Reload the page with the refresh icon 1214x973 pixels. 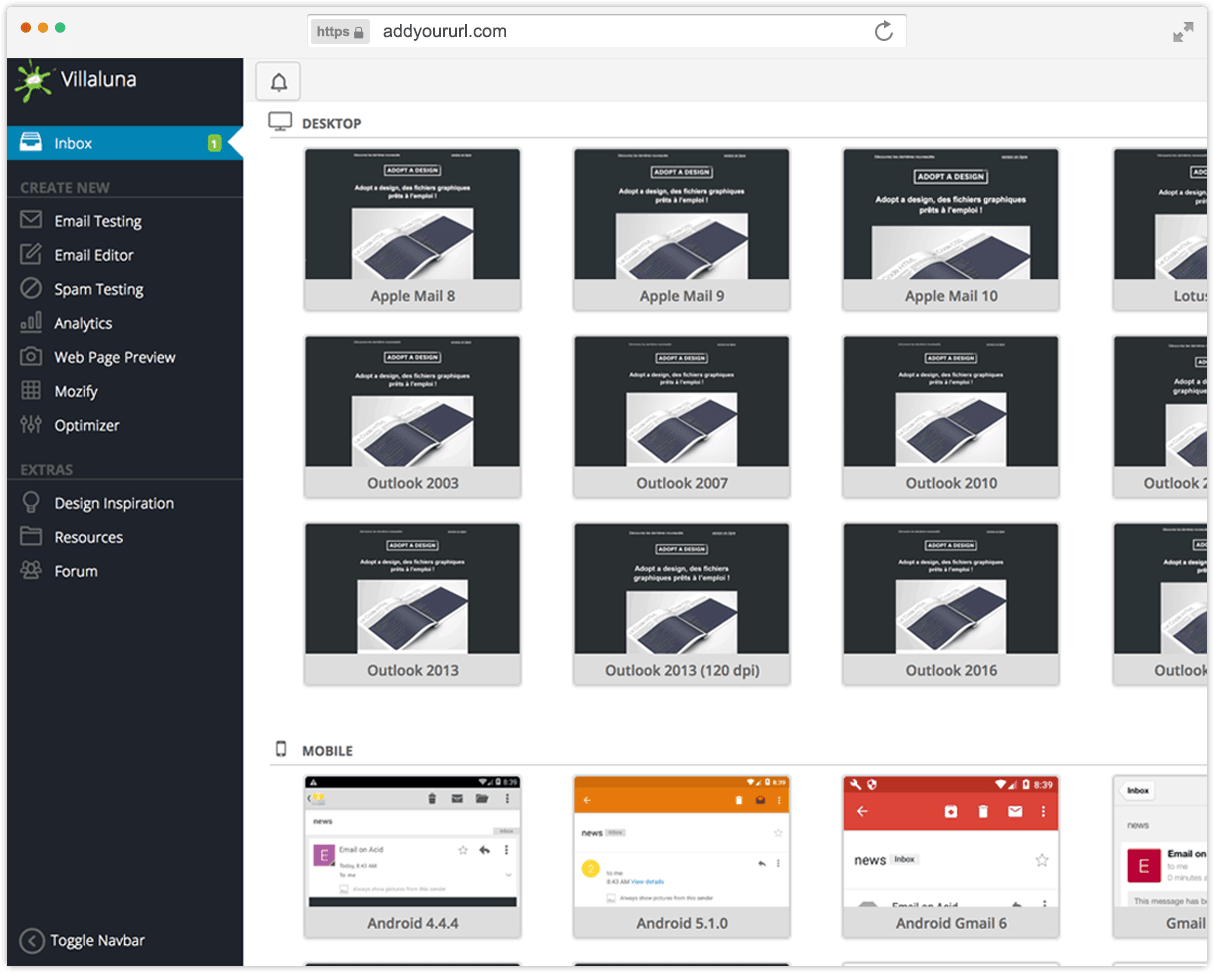coord(884,31)
